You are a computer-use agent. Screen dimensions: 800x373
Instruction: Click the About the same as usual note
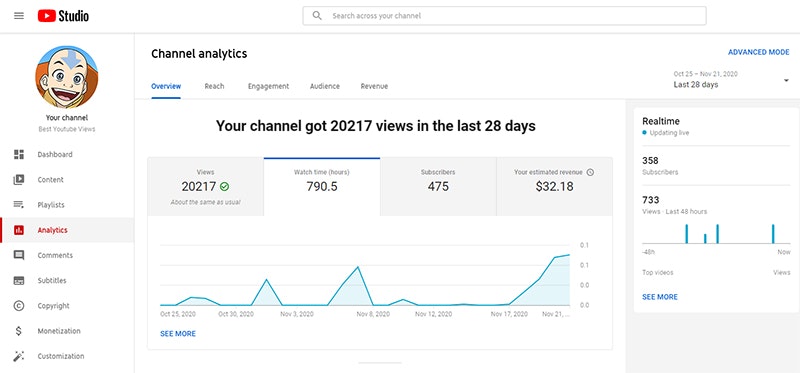pyautogui.click(x=206, y=202)
